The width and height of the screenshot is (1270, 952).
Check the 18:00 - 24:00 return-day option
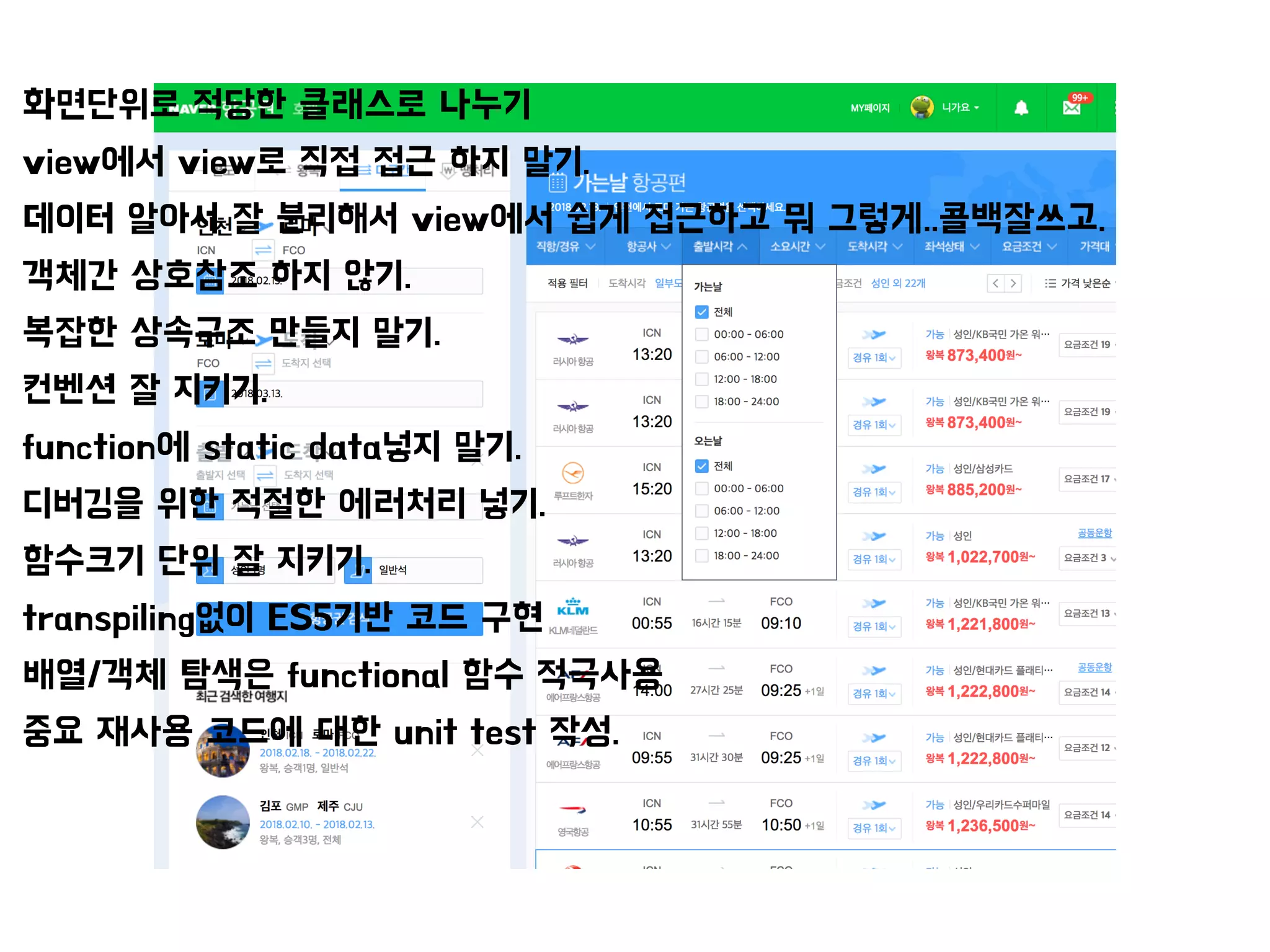[x=701, y=556]
